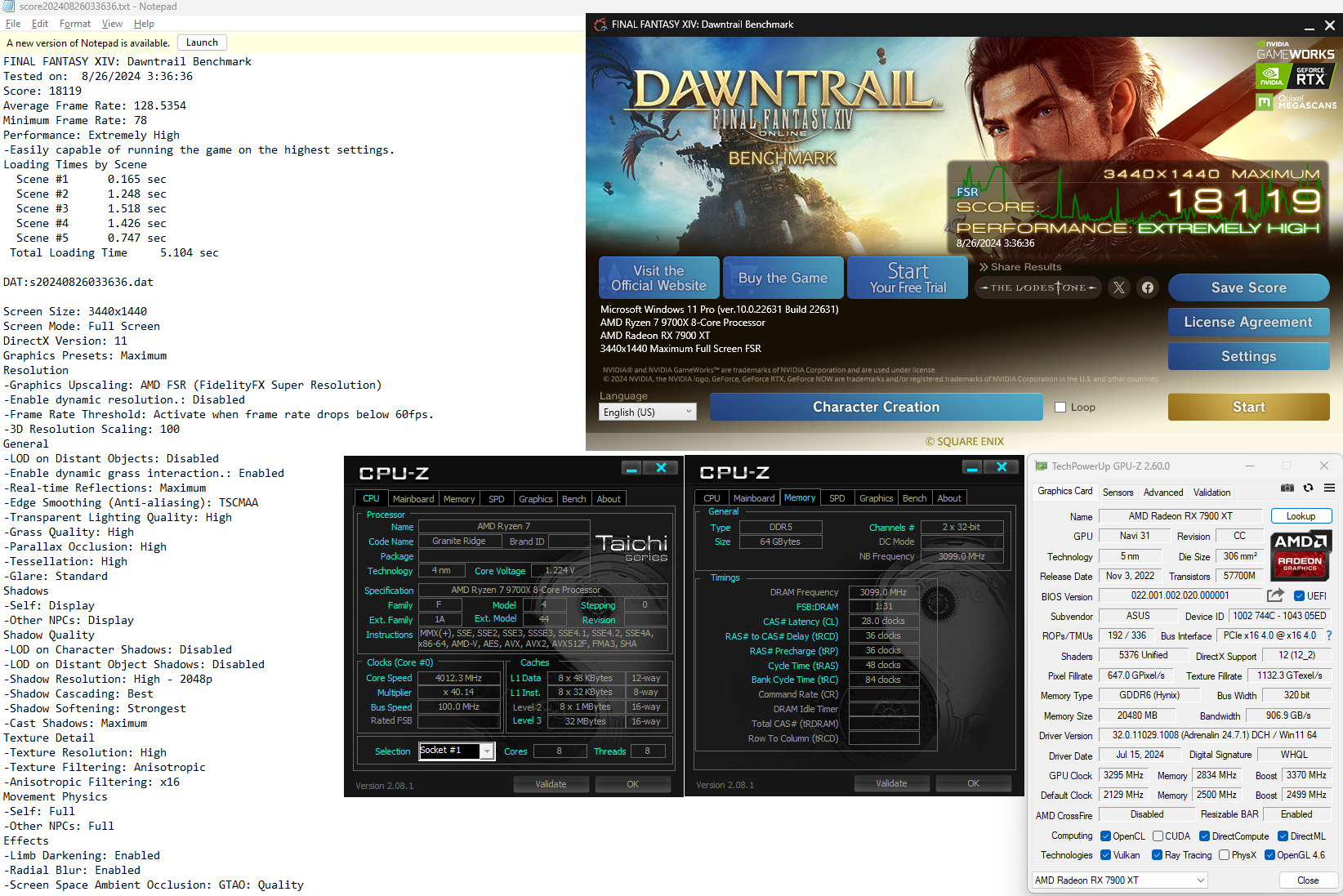Click Save Score button
The image size is (1343, 896).
1248,288
